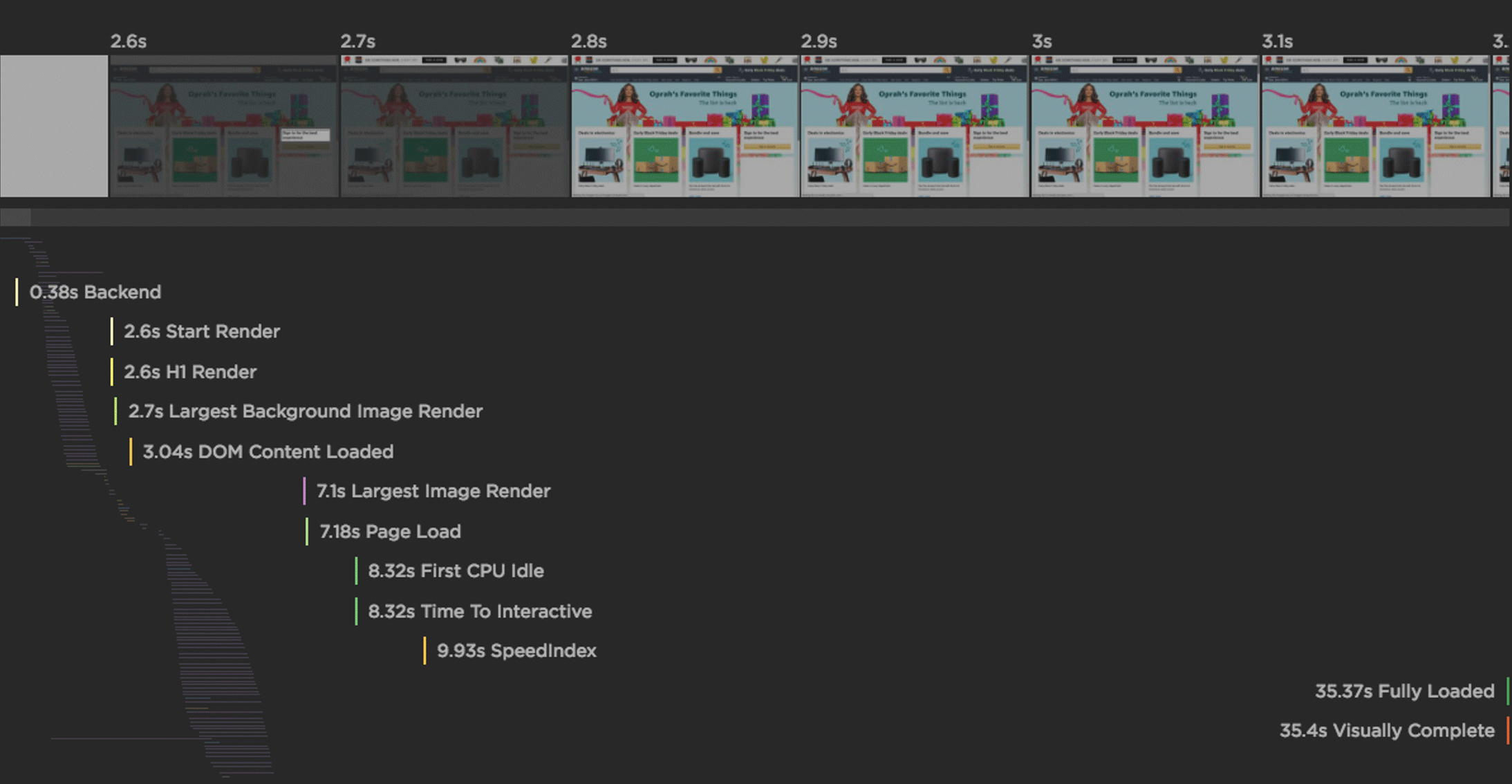
Task: Click the blank gray first frame
Action: (54, 127)
